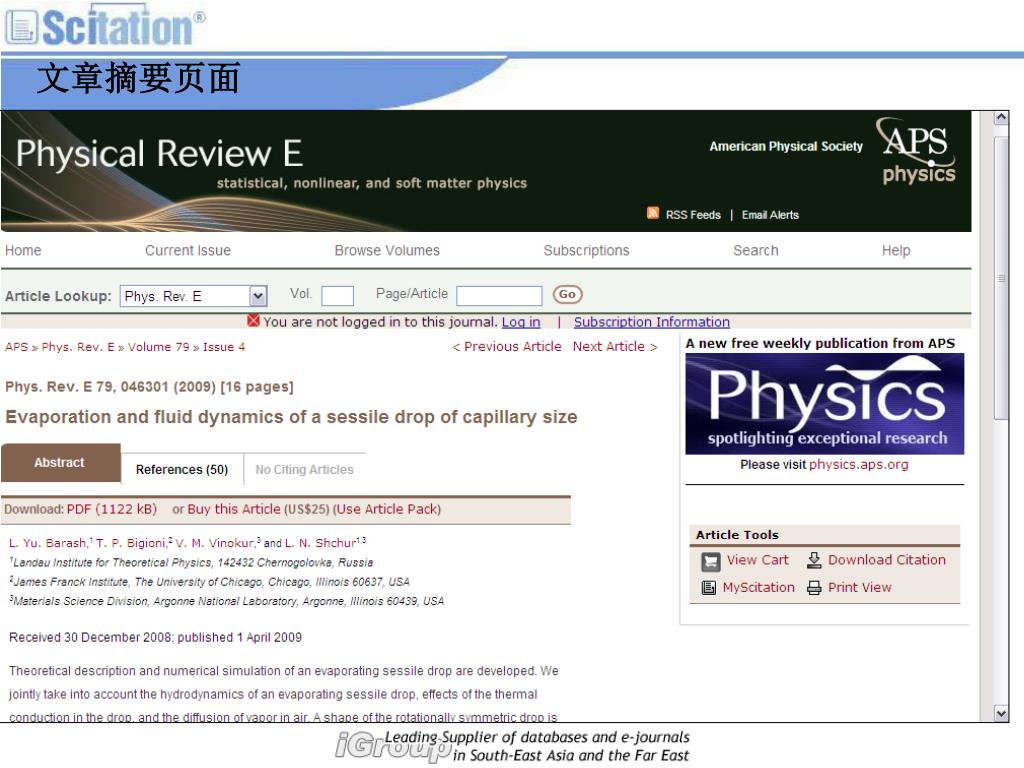Click the MyScitation document icon
The width and height of the screenshot is (1024, 768).
[x=709, y=588]
